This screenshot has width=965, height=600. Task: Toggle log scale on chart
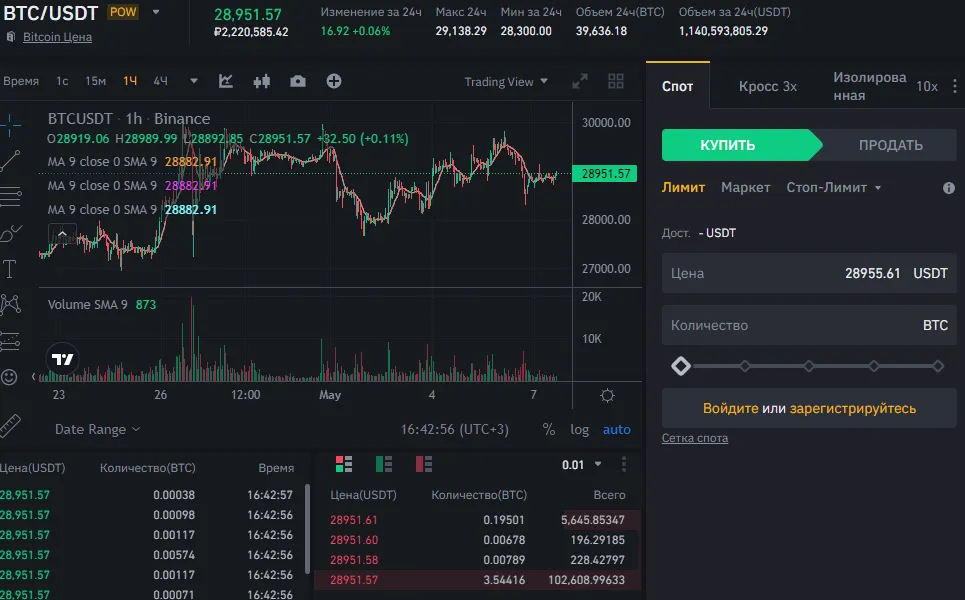579,430
